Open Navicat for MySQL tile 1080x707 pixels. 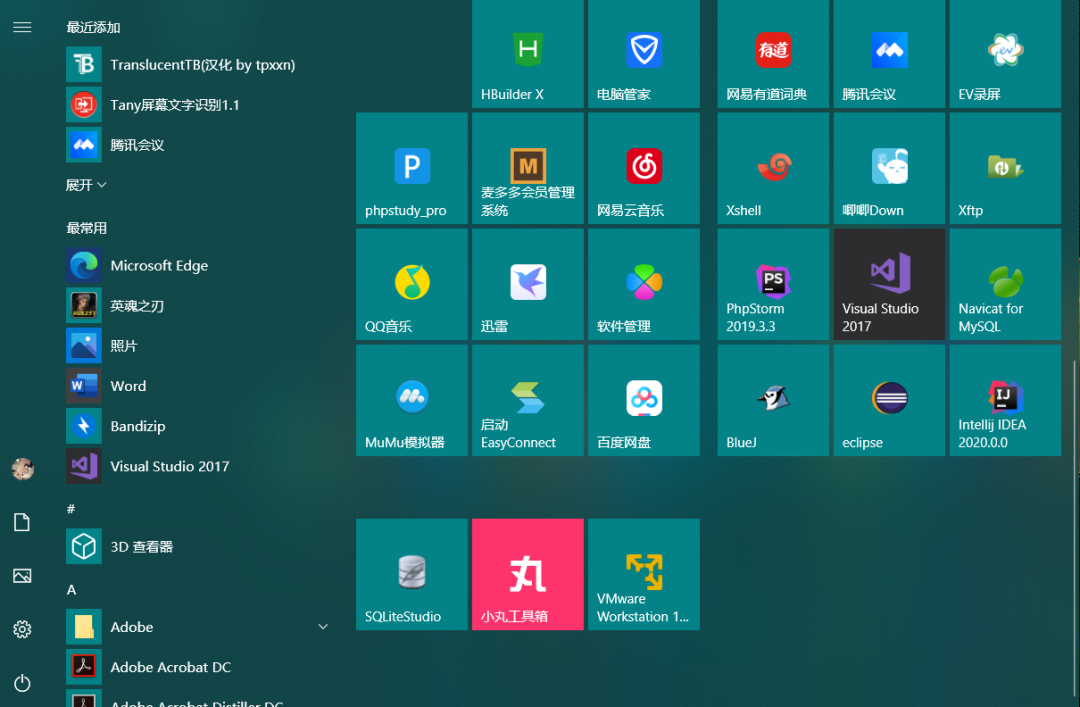point(1005,284)
